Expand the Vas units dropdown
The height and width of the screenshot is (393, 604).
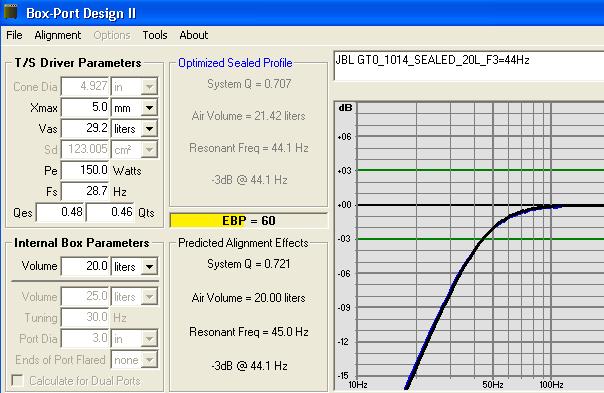149,129
